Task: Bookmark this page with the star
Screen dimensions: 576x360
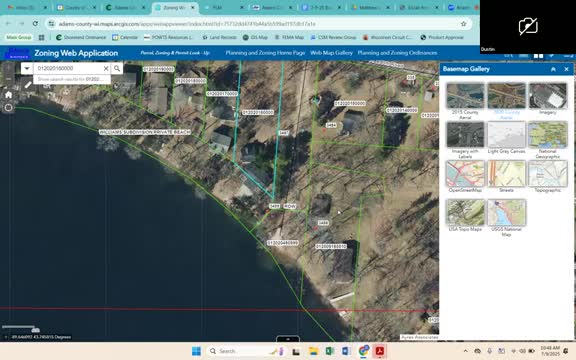Action: click(464, 24)
